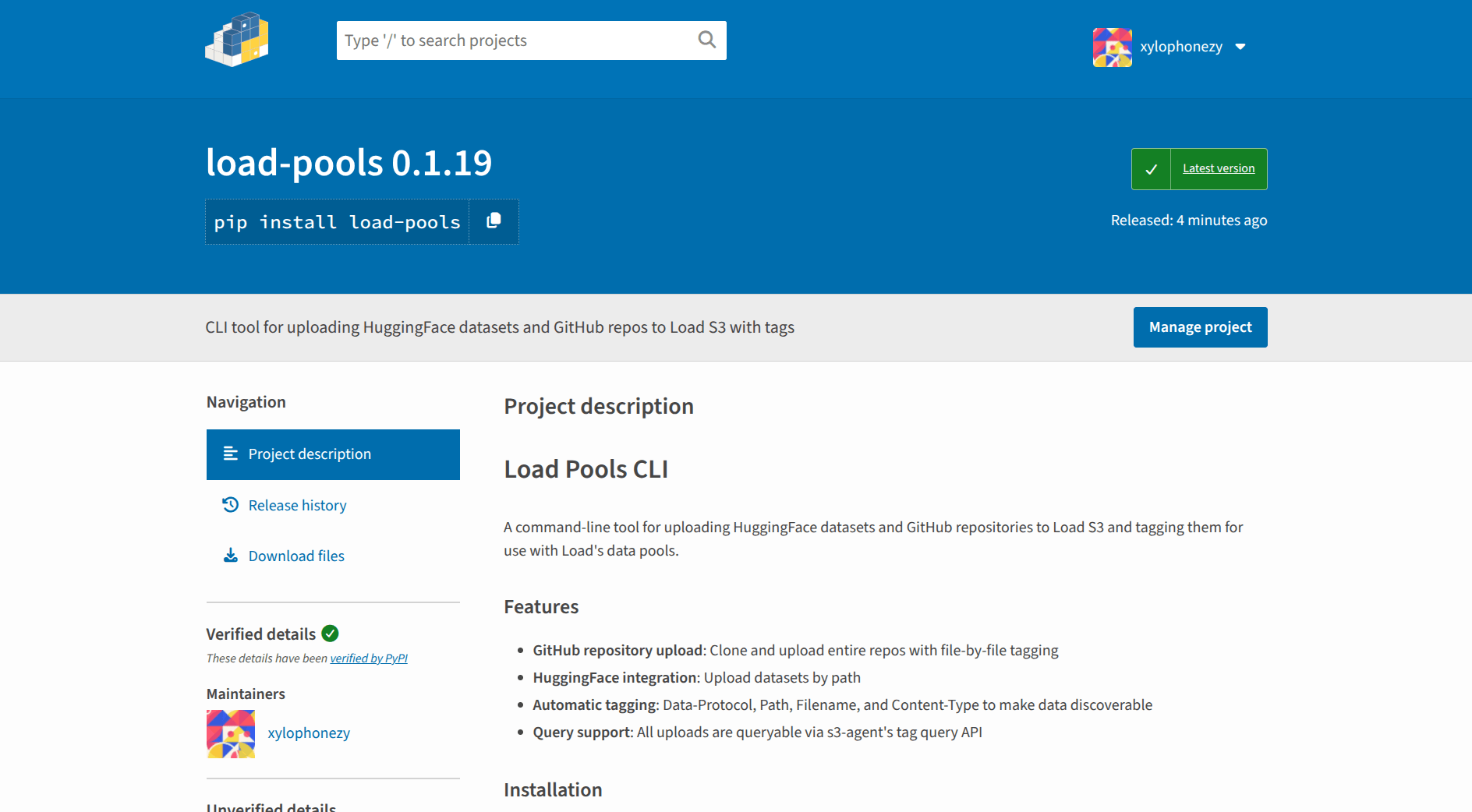Click the Release history clock icon

(230, 505)
